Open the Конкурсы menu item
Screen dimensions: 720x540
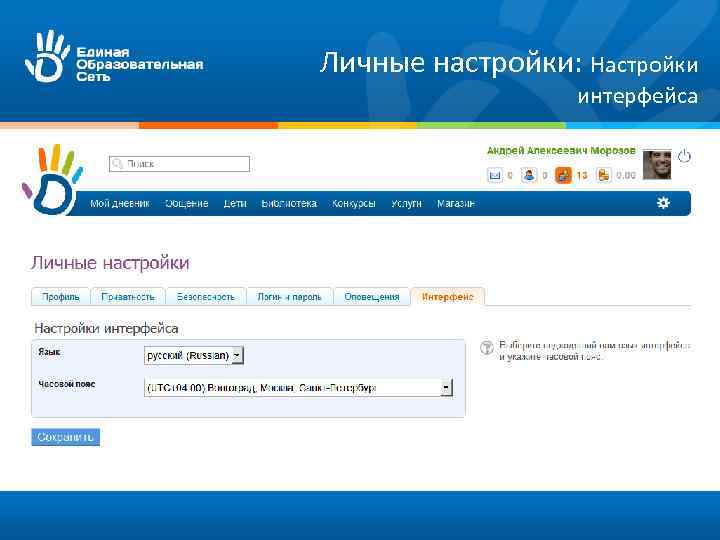354,203
